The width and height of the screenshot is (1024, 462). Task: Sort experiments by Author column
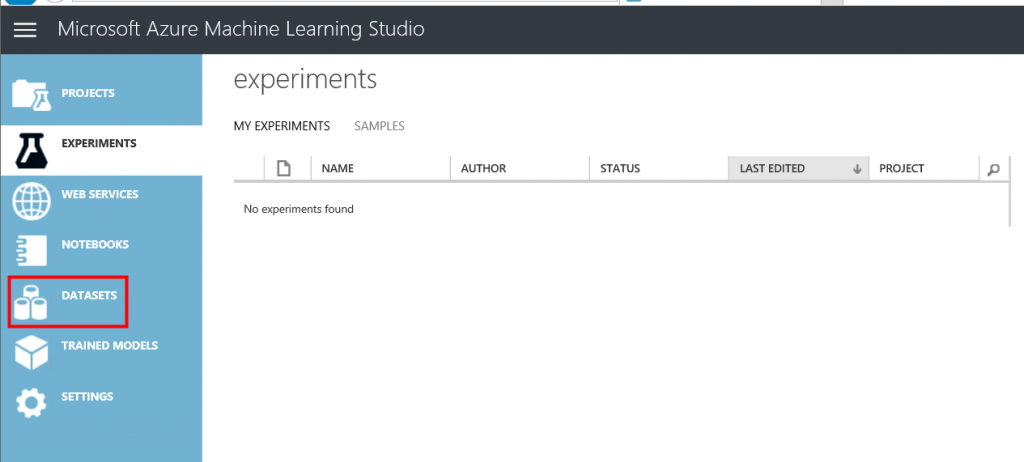click(483, 169)
